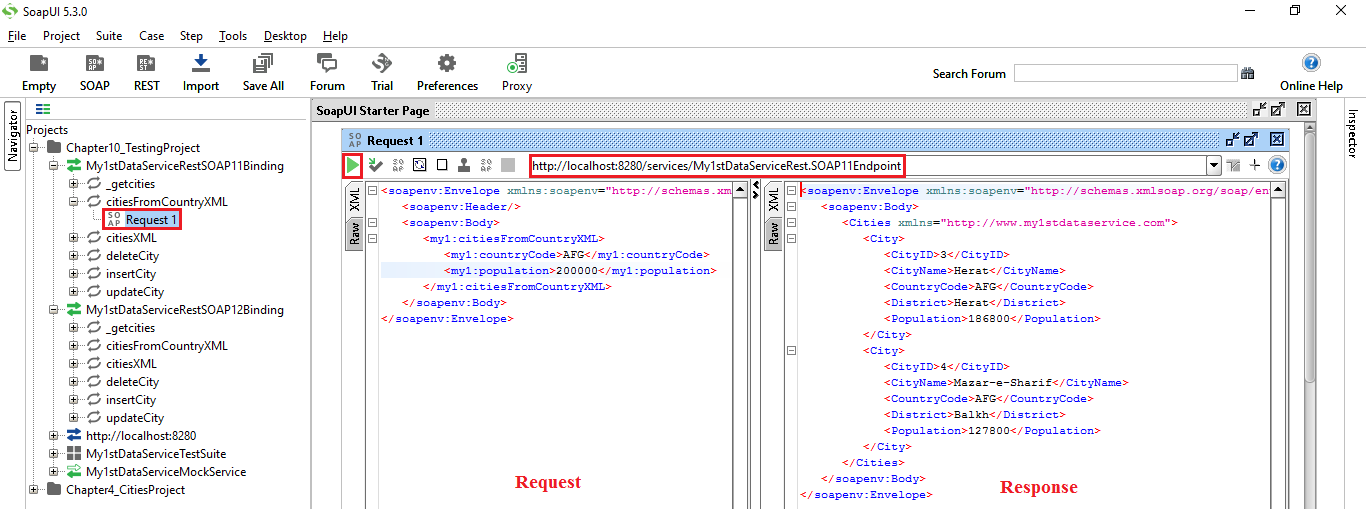Click population value 200000 in request
This screenshot has height=509, width=1366.
pyautogui.click(x=575, y=271)
